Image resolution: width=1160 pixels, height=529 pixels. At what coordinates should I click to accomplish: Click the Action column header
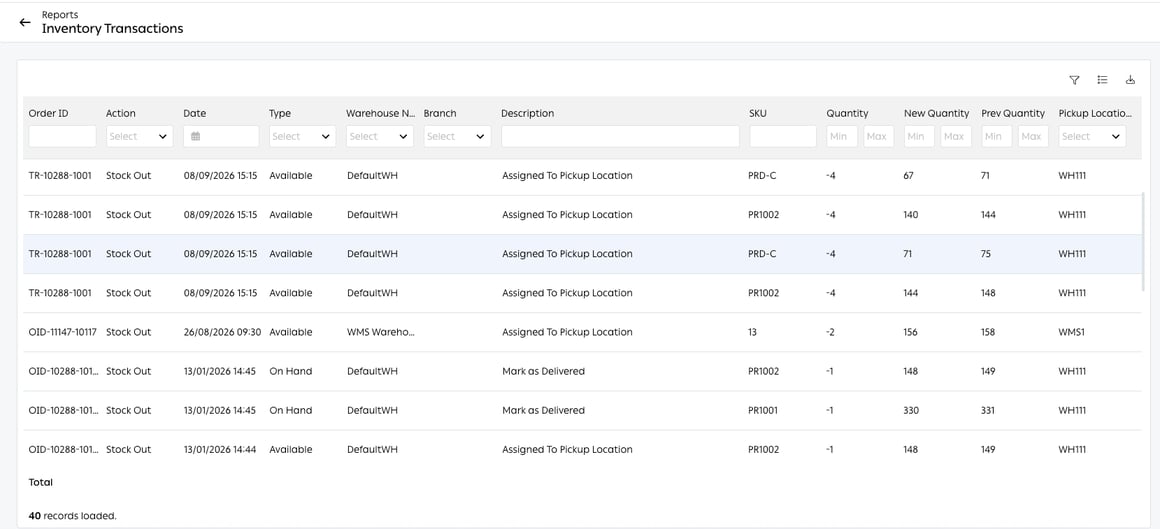[121, 113]
